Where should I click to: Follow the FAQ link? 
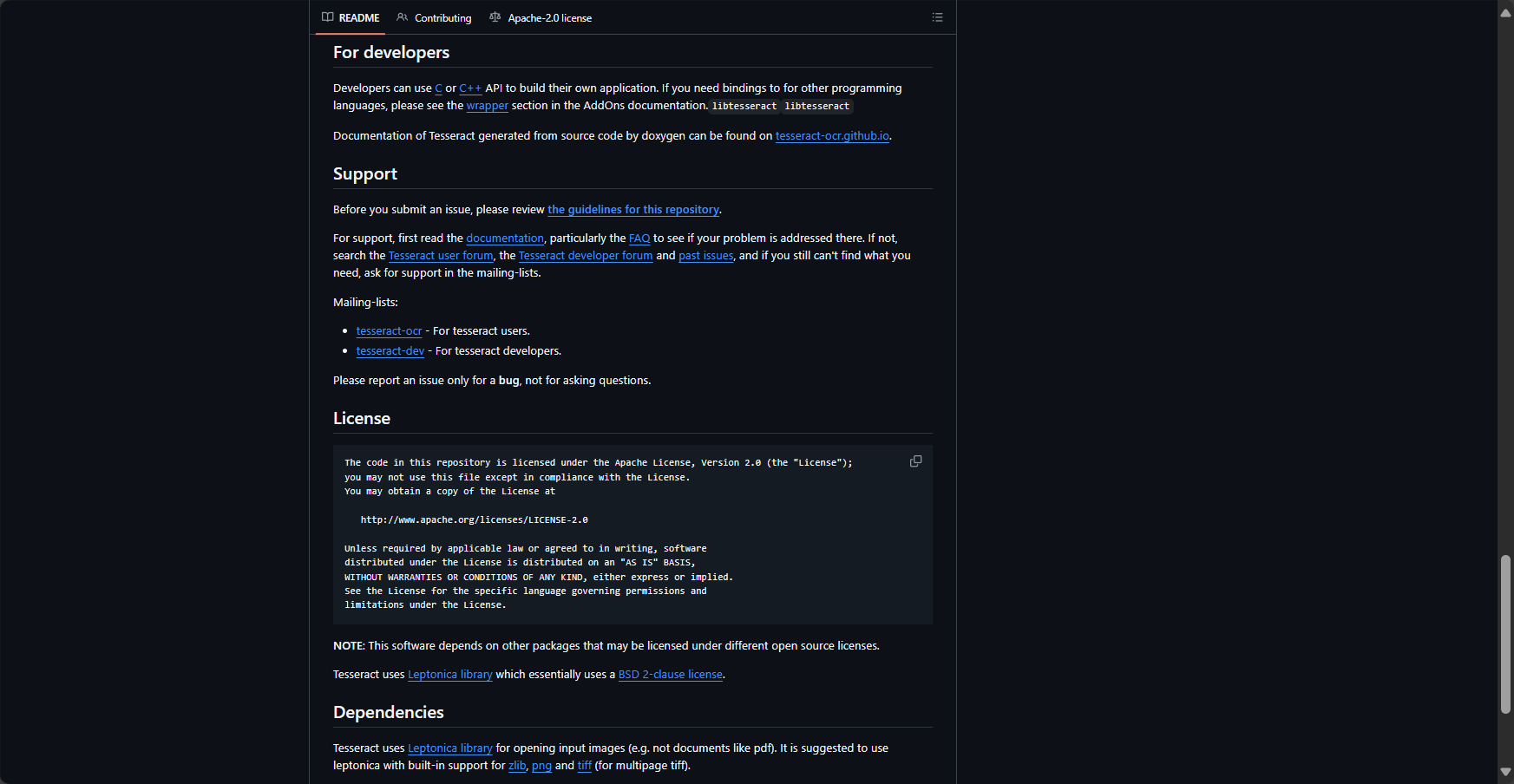[x=639, y=238]
